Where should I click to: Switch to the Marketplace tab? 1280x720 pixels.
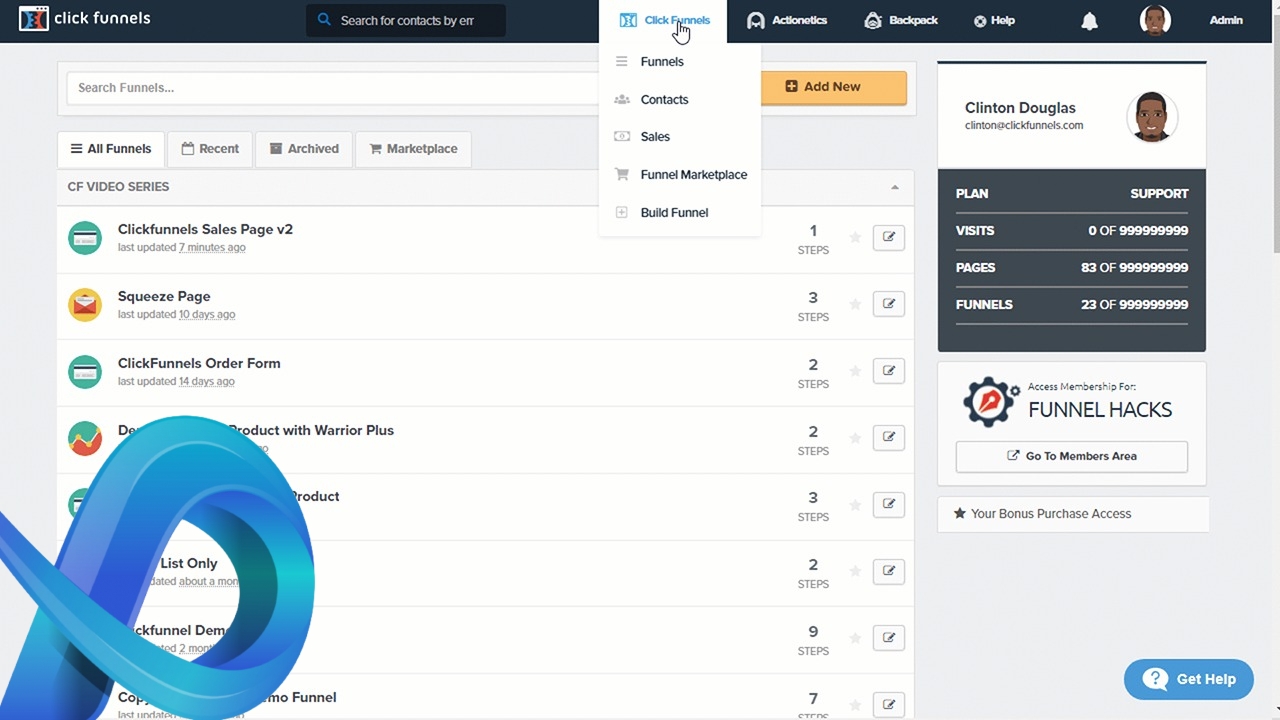pyautogui.click(x=413, y=148)
